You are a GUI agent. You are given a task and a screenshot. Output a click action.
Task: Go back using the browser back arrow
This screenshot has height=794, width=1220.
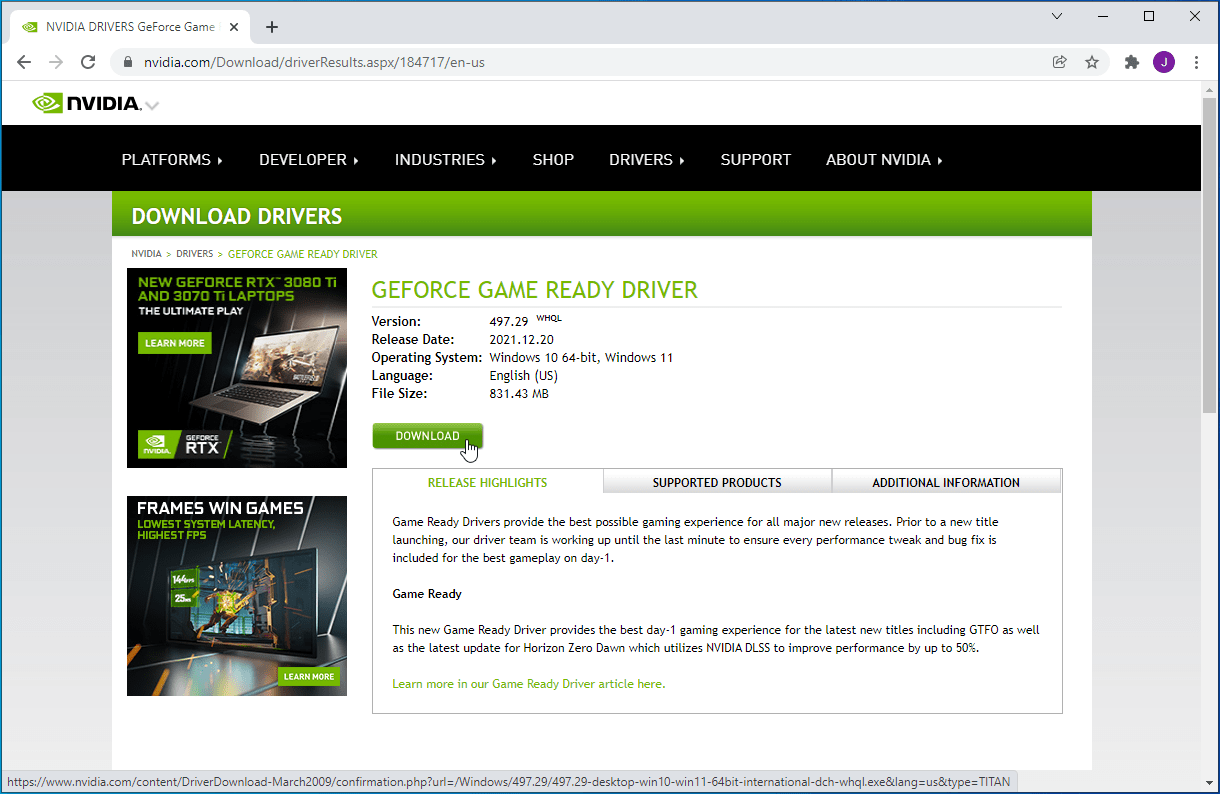pyautogui.click(x=24, y=62)
